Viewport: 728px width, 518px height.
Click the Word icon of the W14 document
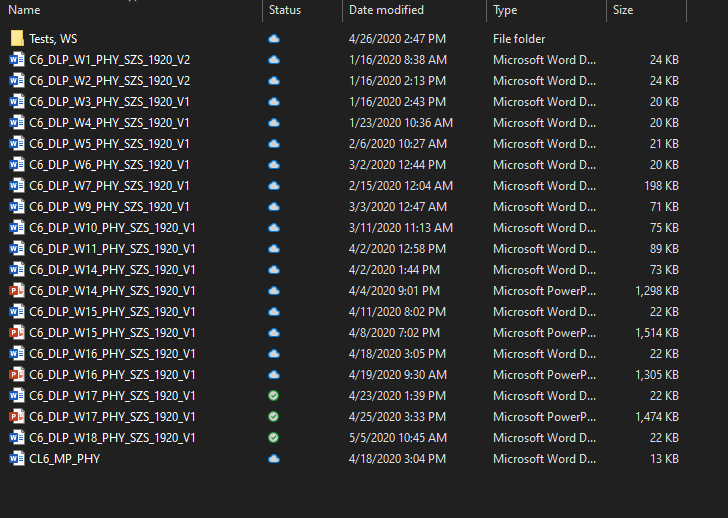pos(17,270)
